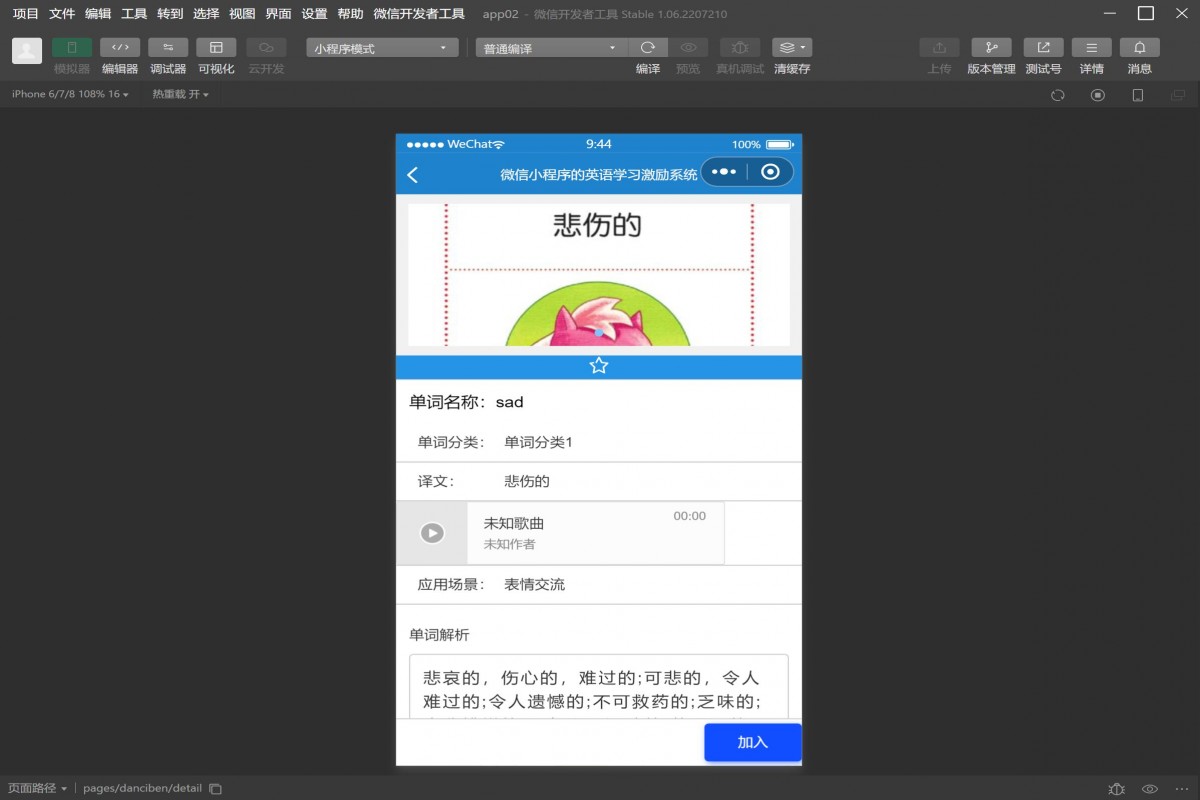
Task: Click the 单词名称：sad text
Action: (466, 402)
